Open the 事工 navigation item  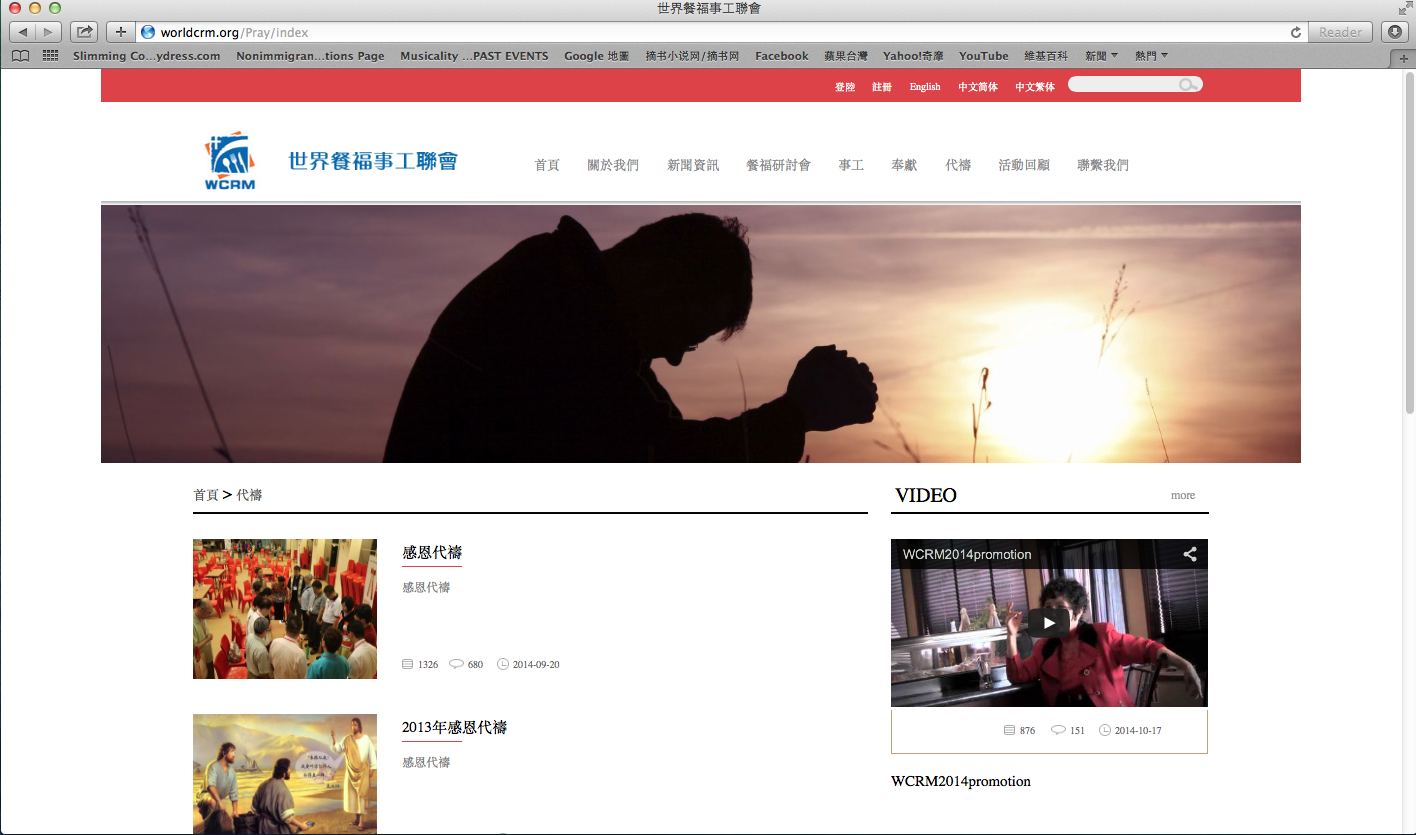point(851,165)
